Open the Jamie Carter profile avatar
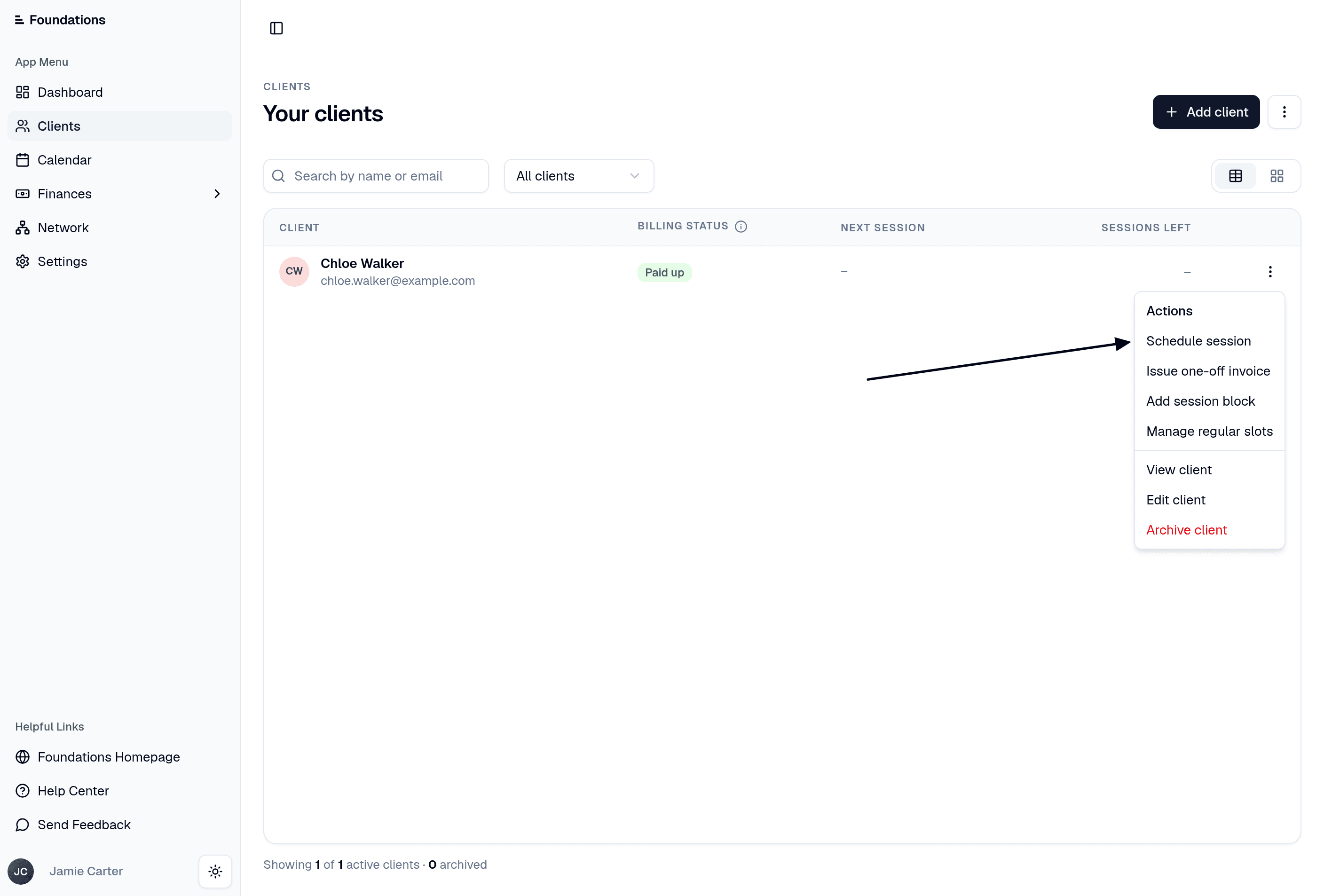Viewport: 1324px width, 896px height. coord(21,871)
